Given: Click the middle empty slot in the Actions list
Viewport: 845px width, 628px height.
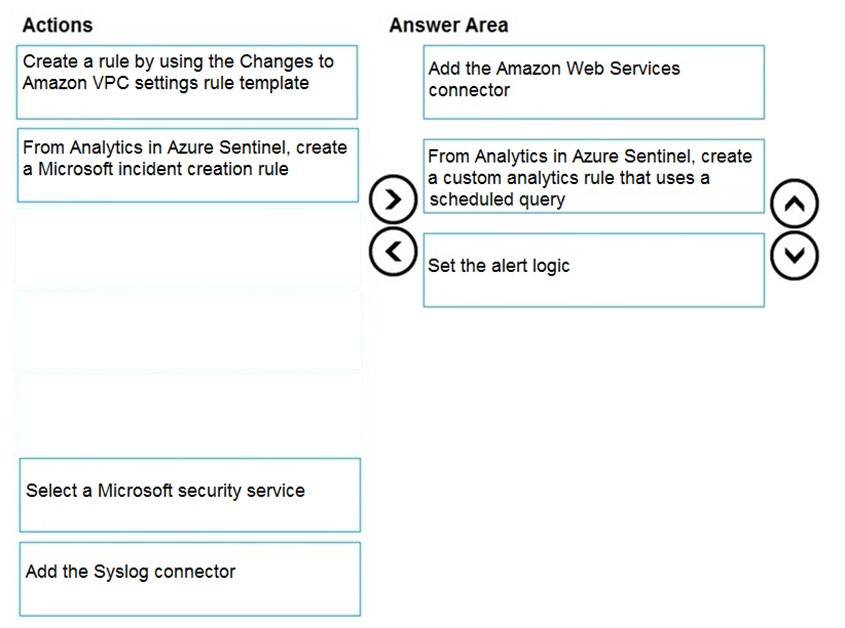Looking at the screenshot, I should tap(188, 330).
